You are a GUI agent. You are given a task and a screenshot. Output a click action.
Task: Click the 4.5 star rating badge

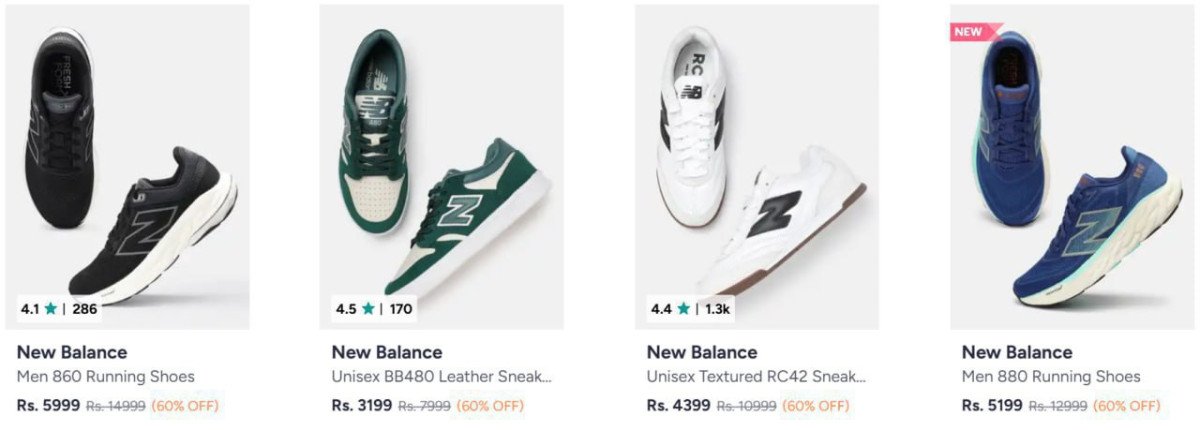tap(374, 309)
